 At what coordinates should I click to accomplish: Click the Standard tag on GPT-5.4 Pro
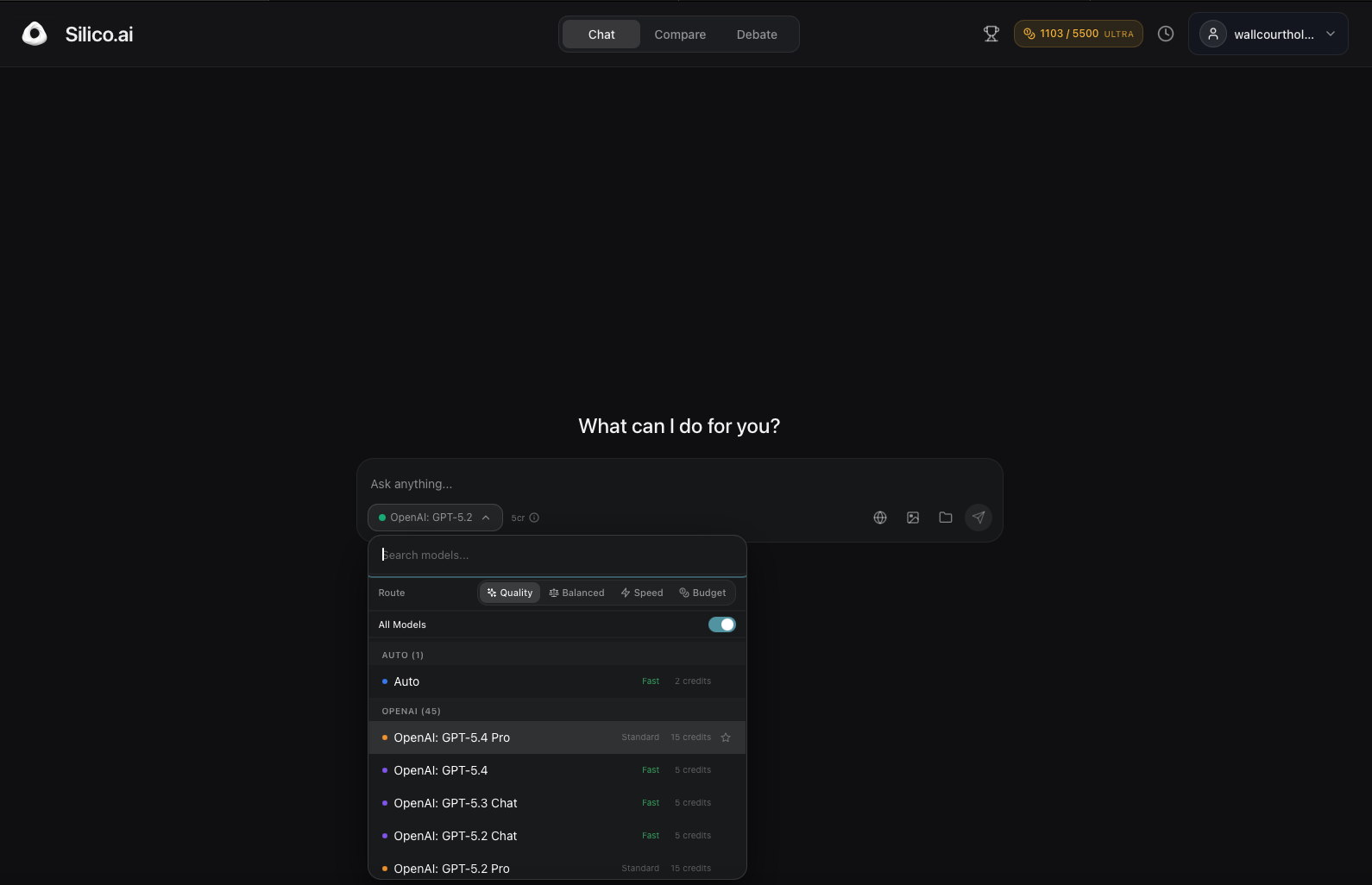[x=640, y=737]
